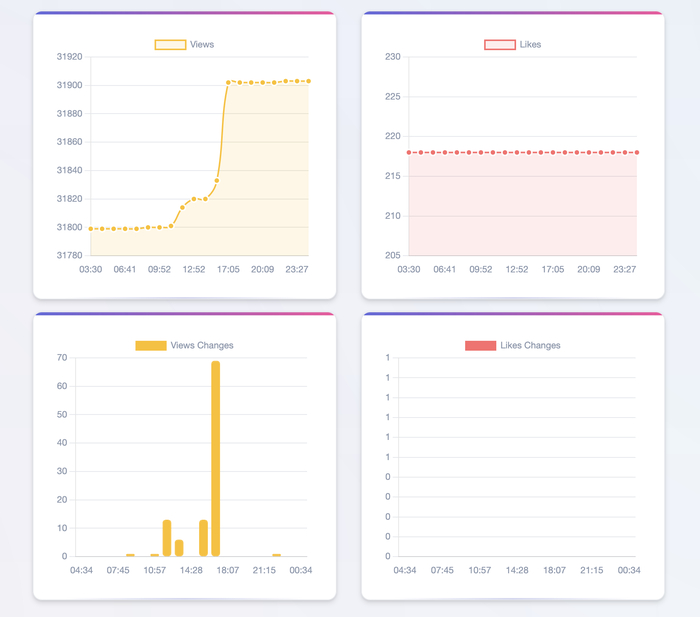Click first Views point reaching the 31900 level

[x=228, y=82]
